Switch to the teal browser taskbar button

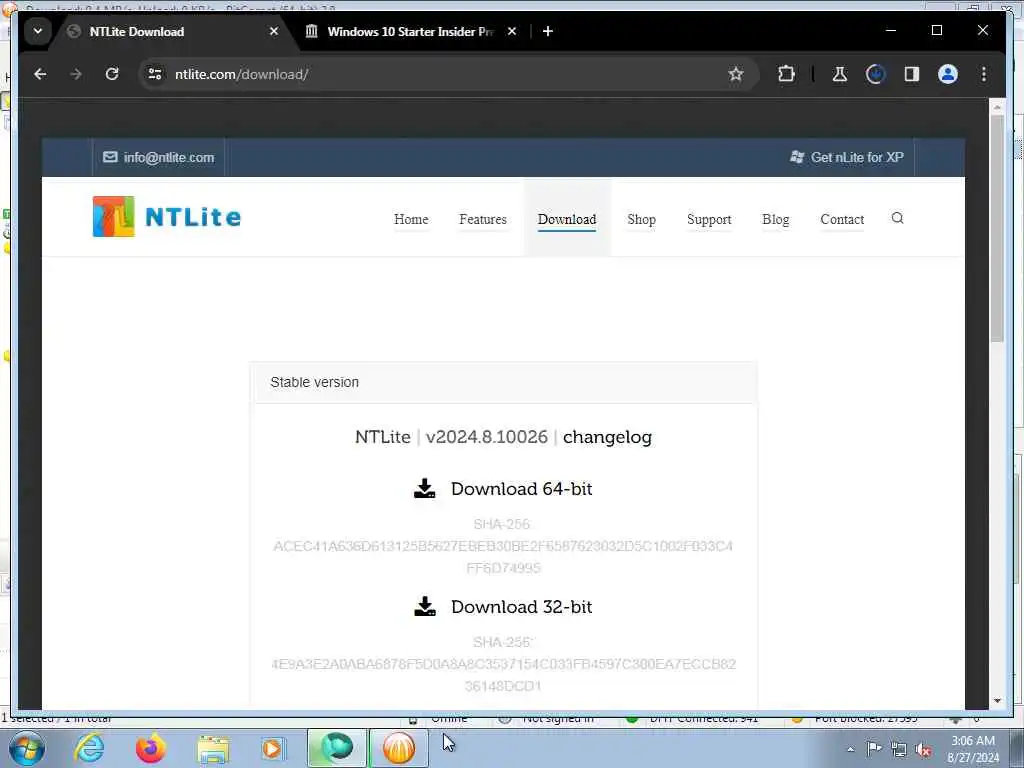(337, 748)
